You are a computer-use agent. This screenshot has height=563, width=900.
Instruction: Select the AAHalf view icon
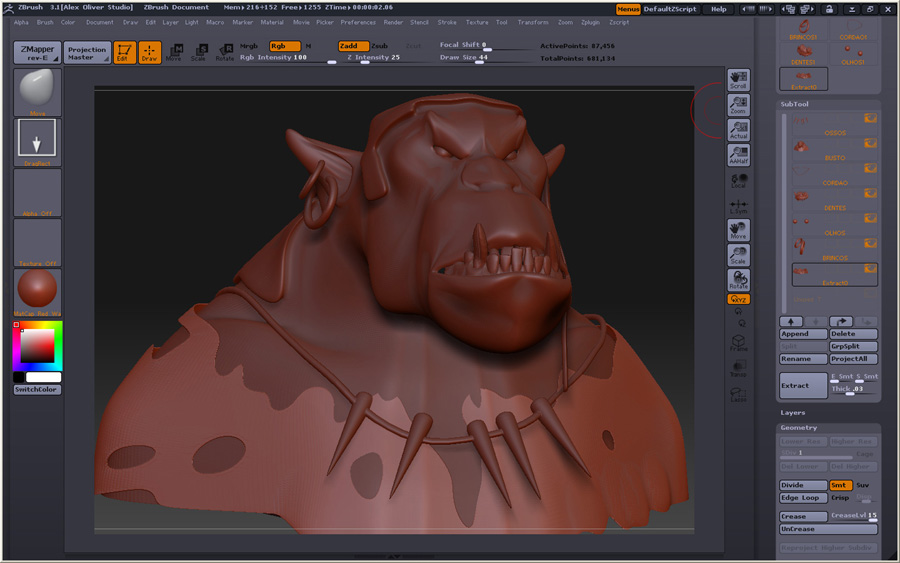[738, 154]
